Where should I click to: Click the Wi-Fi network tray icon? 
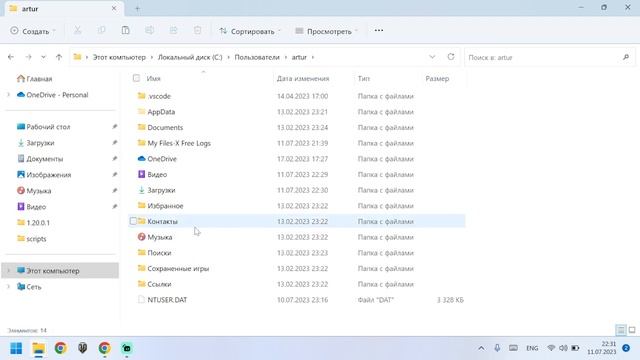551,348
